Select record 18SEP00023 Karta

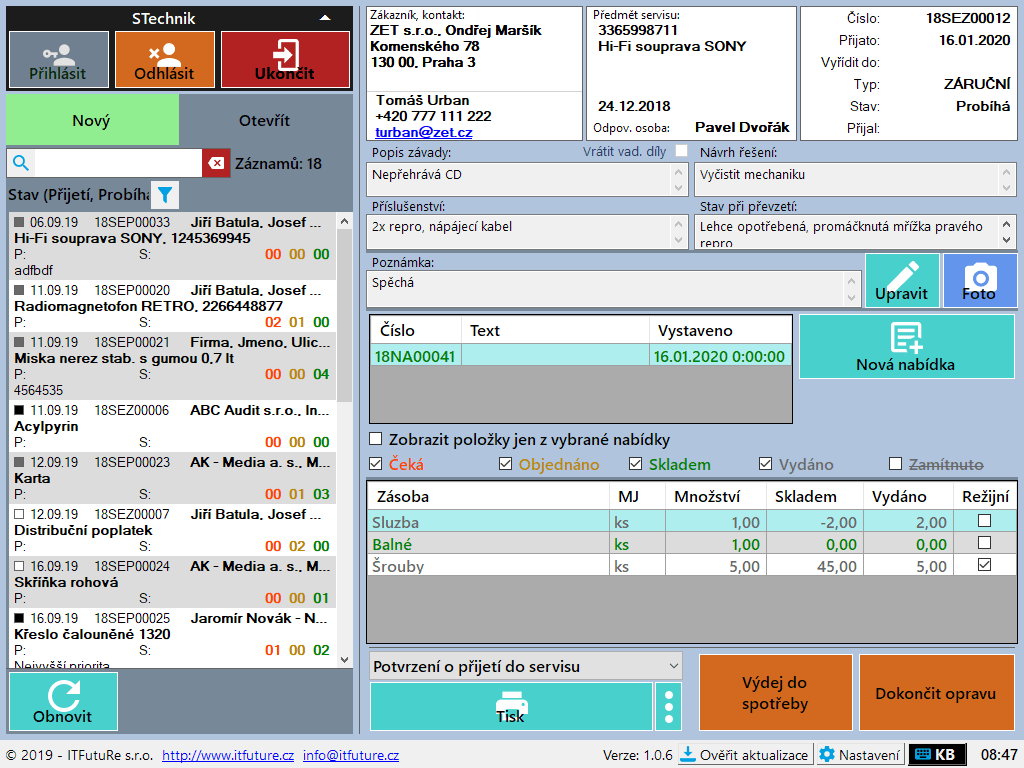pos(172,479)
